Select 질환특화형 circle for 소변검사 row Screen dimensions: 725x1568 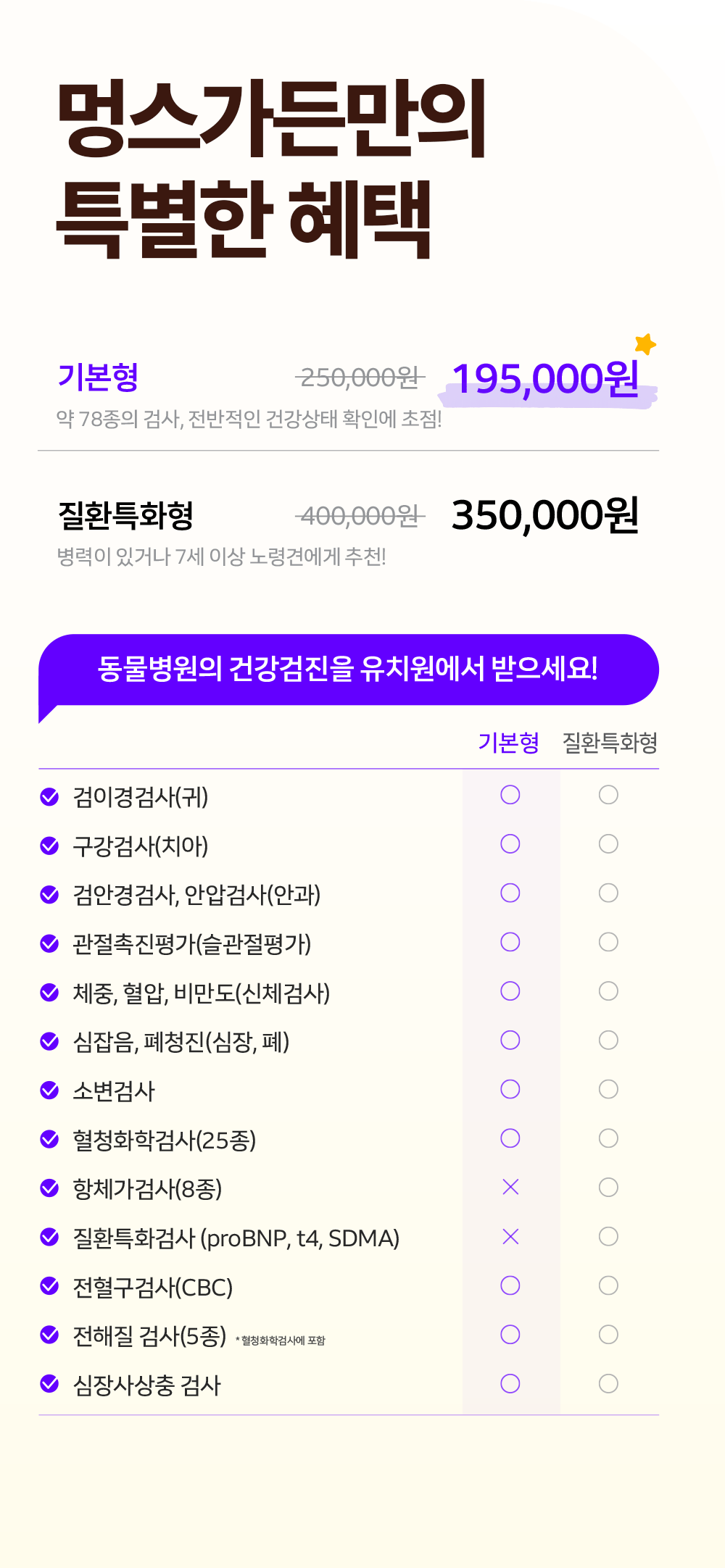coord(608,1089)
